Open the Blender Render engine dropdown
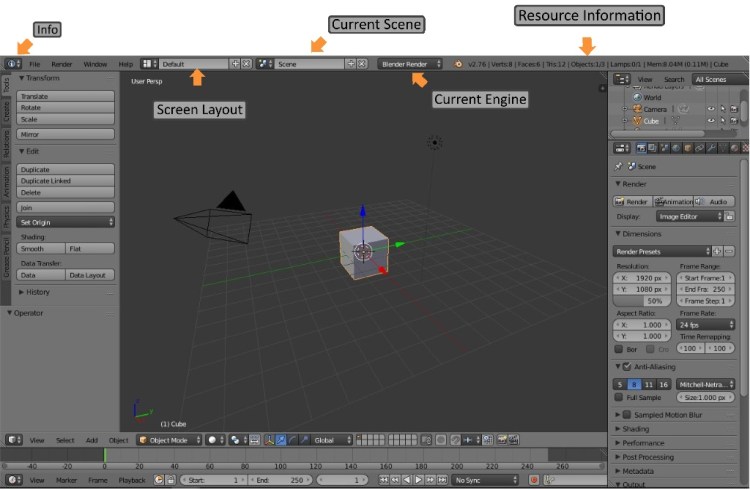 pyautogui.click(x=410, y=64)
